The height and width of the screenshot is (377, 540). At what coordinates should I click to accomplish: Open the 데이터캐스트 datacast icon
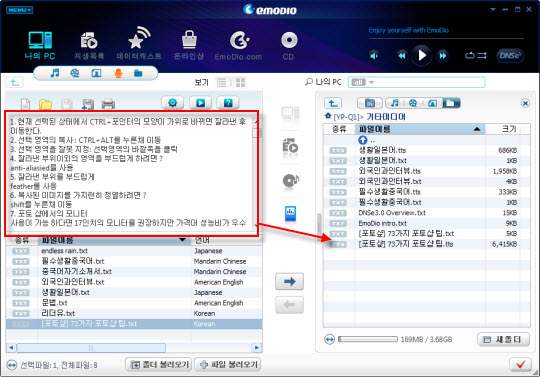pyautogui.click(x=139, y=44)
